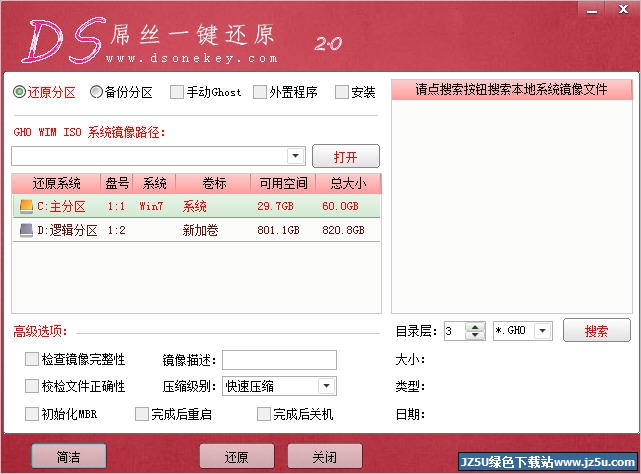The height and width of the screenshot is (474, 641).
Task: Click the 目录层 number field showing 3
Action: pos(455,330)
